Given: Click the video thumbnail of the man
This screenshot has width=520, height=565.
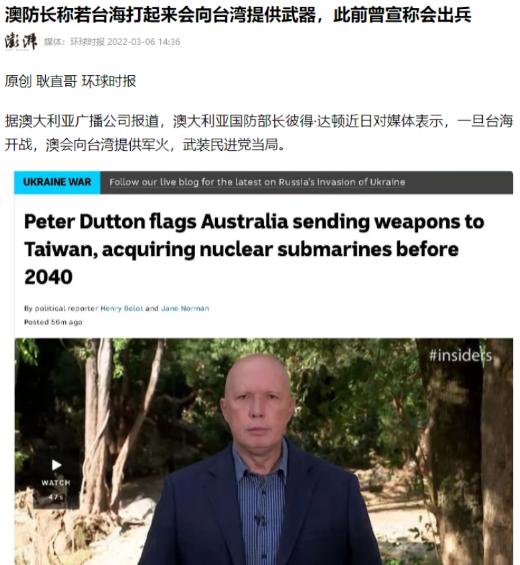Looking at the screenshot, I should (x=263, y=451).
